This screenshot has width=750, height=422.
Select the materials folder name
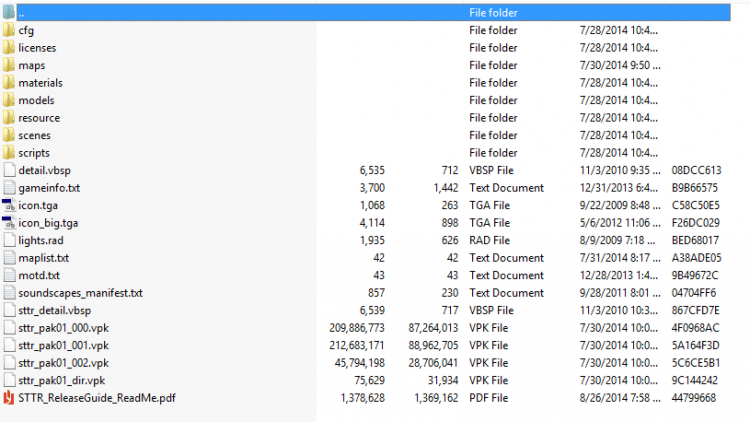[x=40, y=83]
